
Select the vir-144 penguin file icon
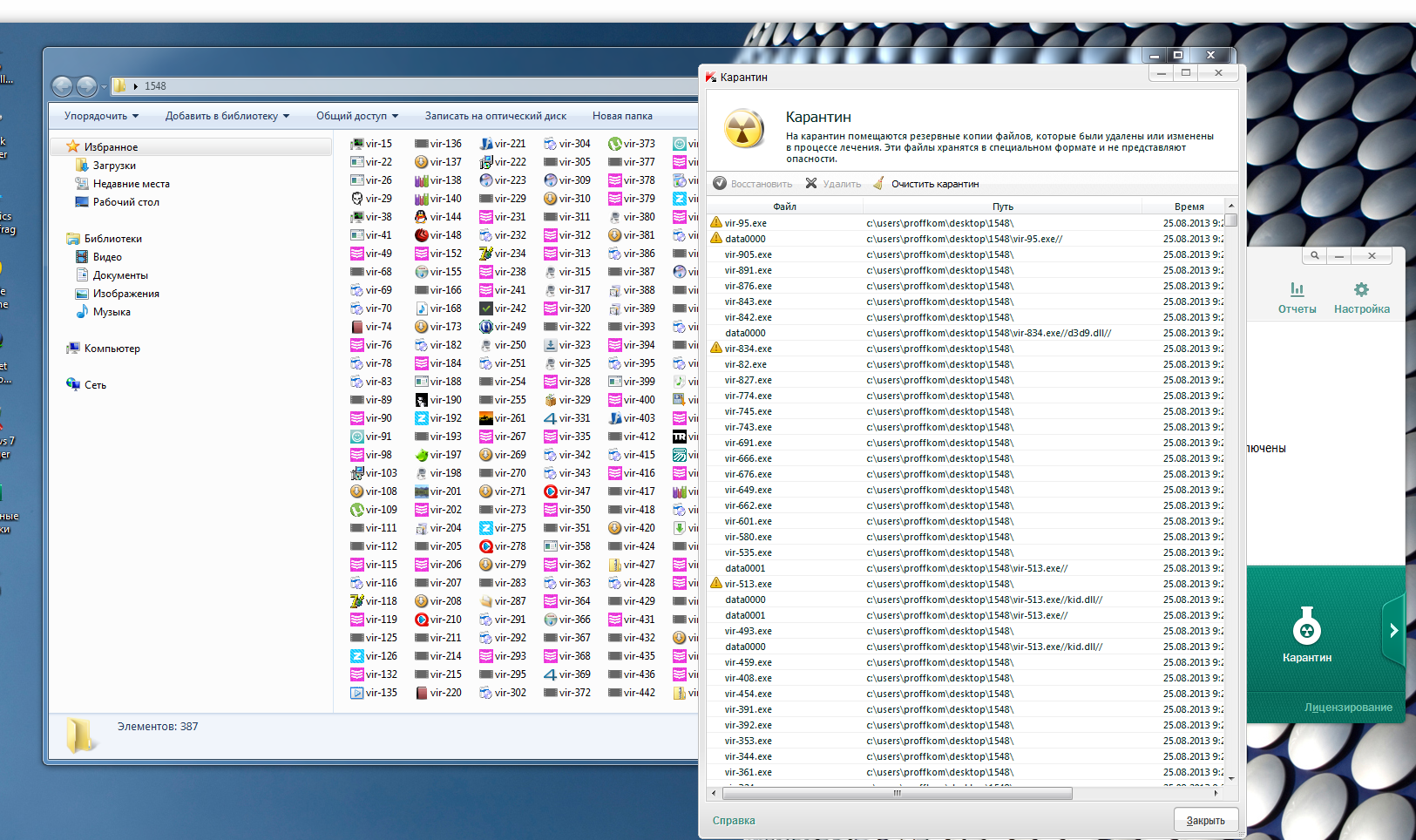421,217
